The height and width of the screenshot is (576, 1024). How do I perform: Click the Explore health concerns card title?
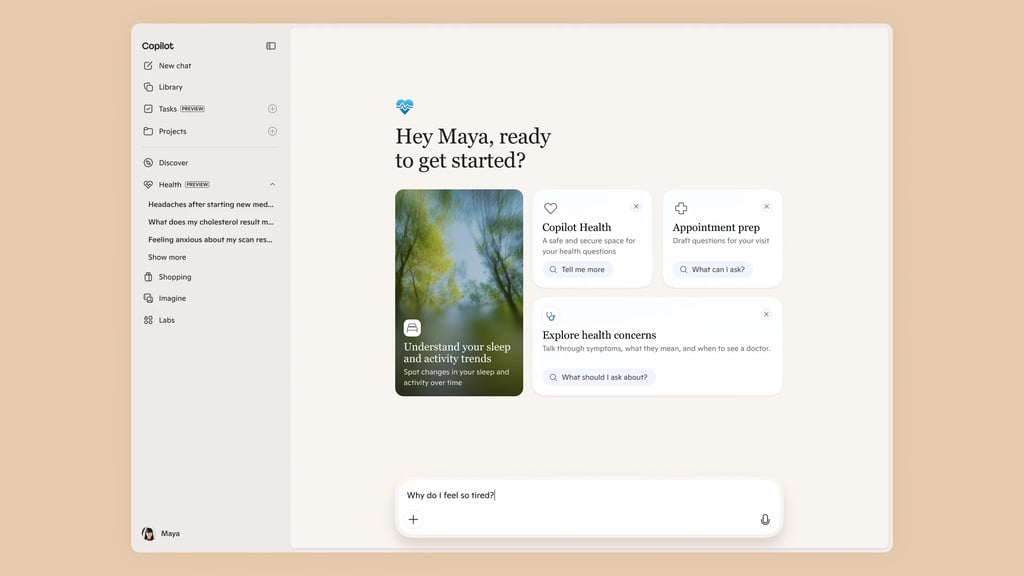tap(599, 335)
